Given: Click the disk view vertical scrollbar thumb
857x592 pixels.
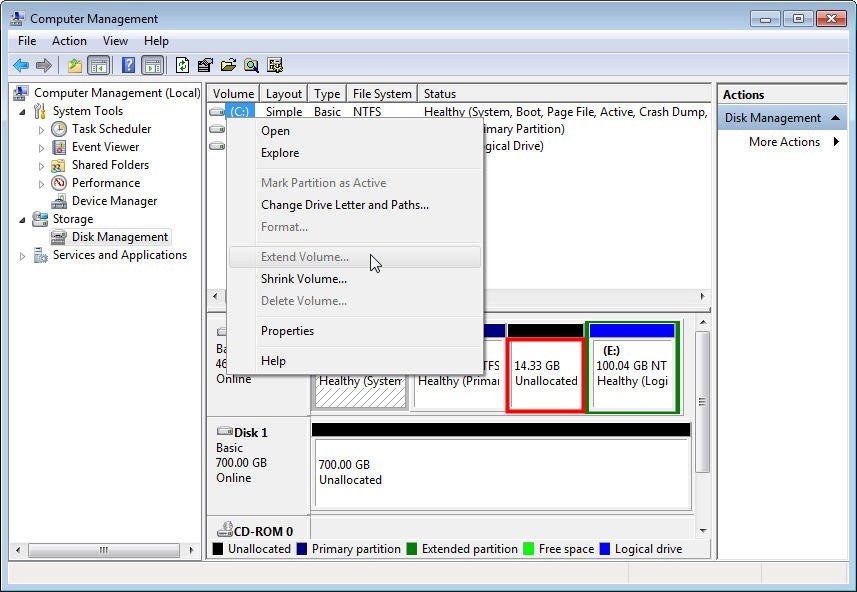Looking at the screenshot, I should pyautogui.click(x=702, y=402).
